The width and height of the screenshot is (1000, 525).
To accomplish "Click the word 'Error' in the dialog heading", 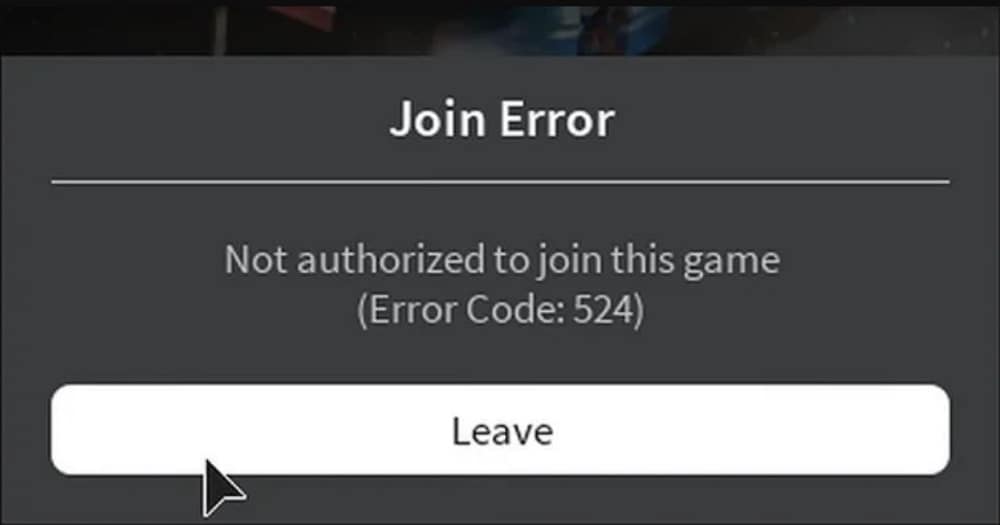I will pos(557,119).
